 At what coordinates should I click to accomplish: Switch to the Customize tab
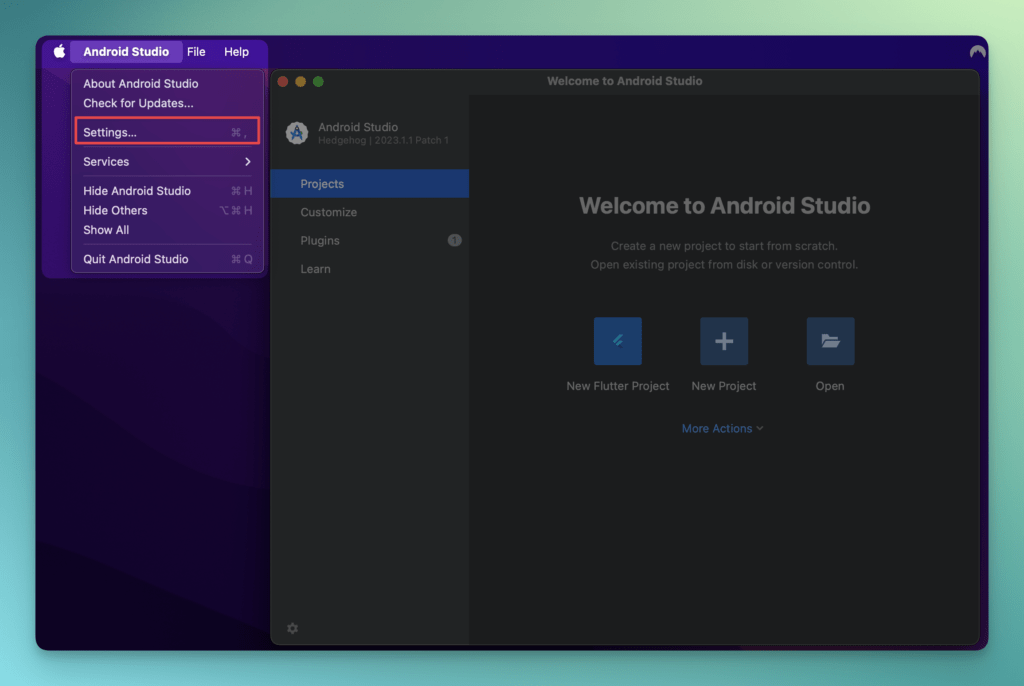tap(370, 212)
